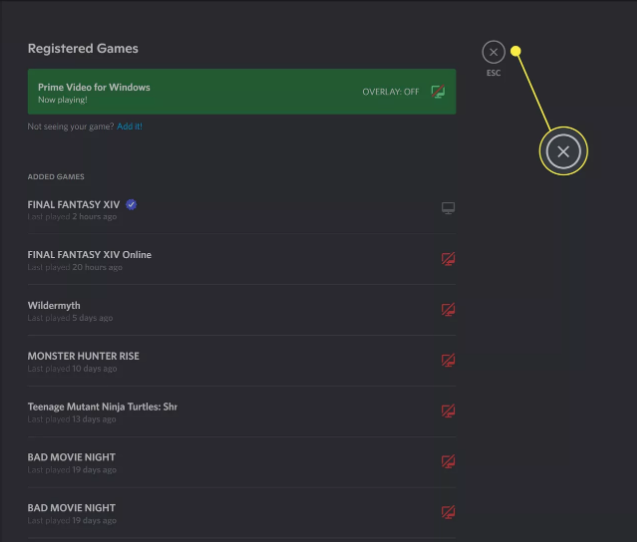The height and width of the screenshot is (542, 637).
Task: Enable overlay for first BAD MOVIE NIGHT
Action: [448, 462]
